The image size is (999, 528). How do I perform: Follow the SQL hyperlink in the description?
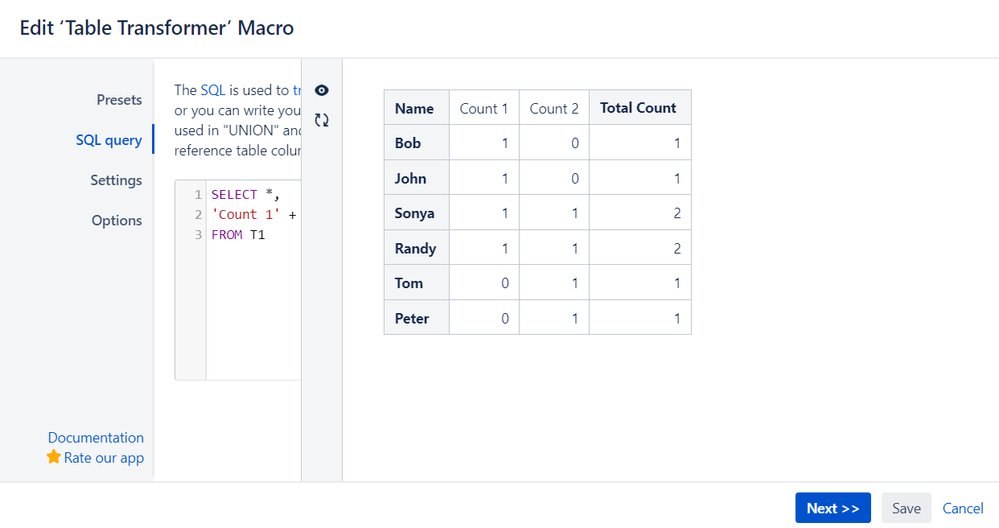click(213, 90)
